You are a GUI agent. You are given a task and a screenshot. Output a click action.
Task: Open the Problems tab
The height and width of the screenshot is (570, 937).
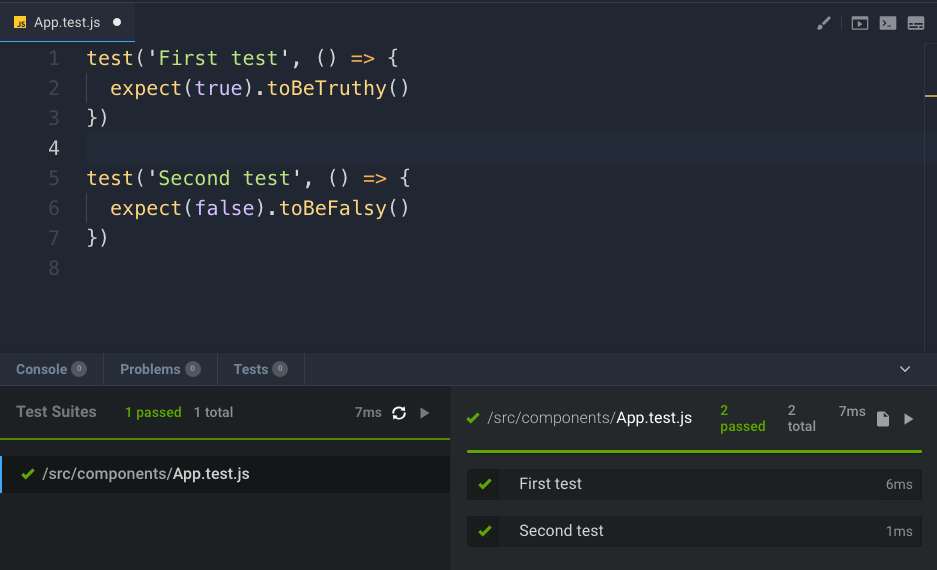tap(150, 369)
